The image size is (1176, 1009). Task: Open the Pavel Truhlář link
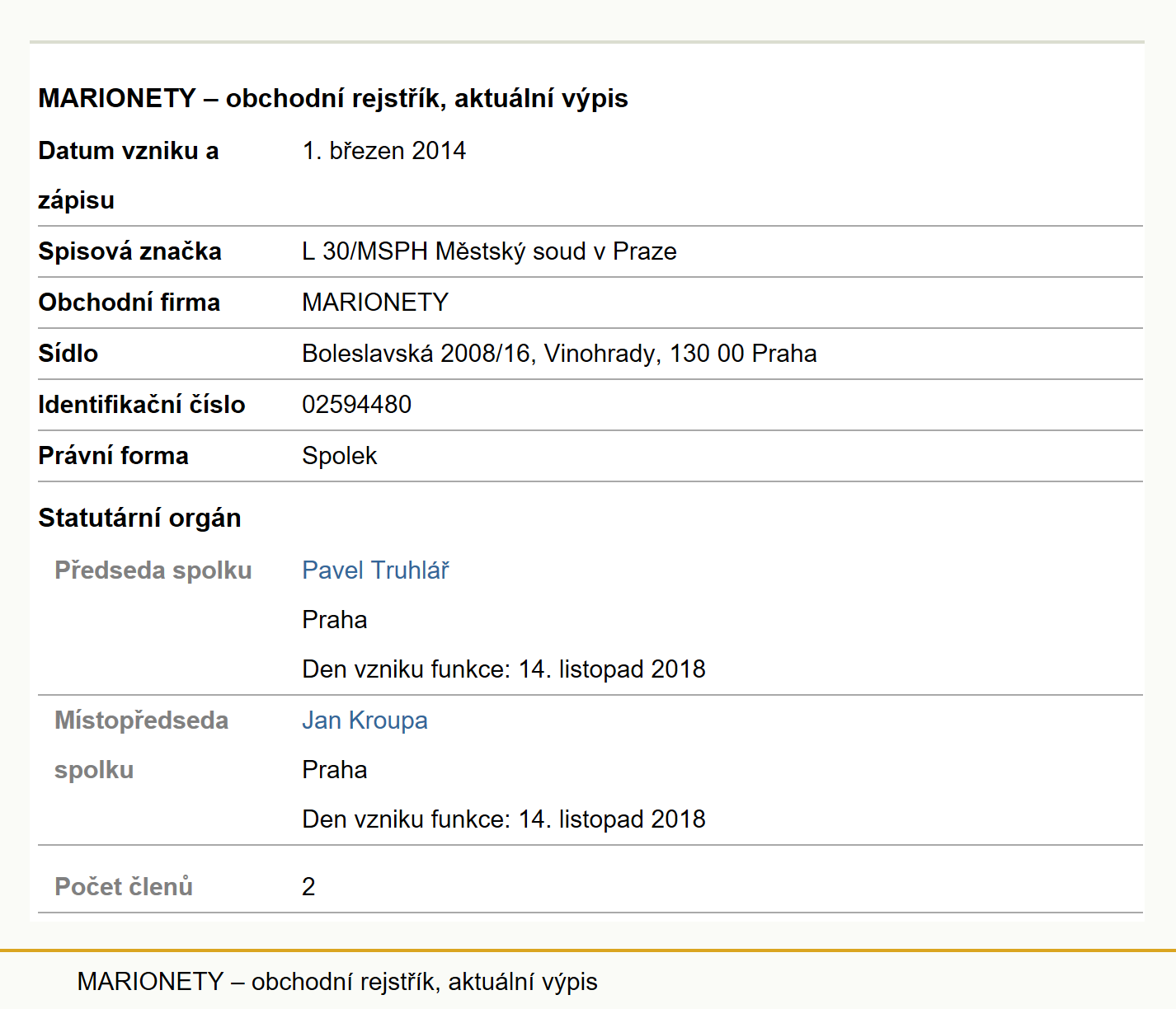click(x=375, y=570)
